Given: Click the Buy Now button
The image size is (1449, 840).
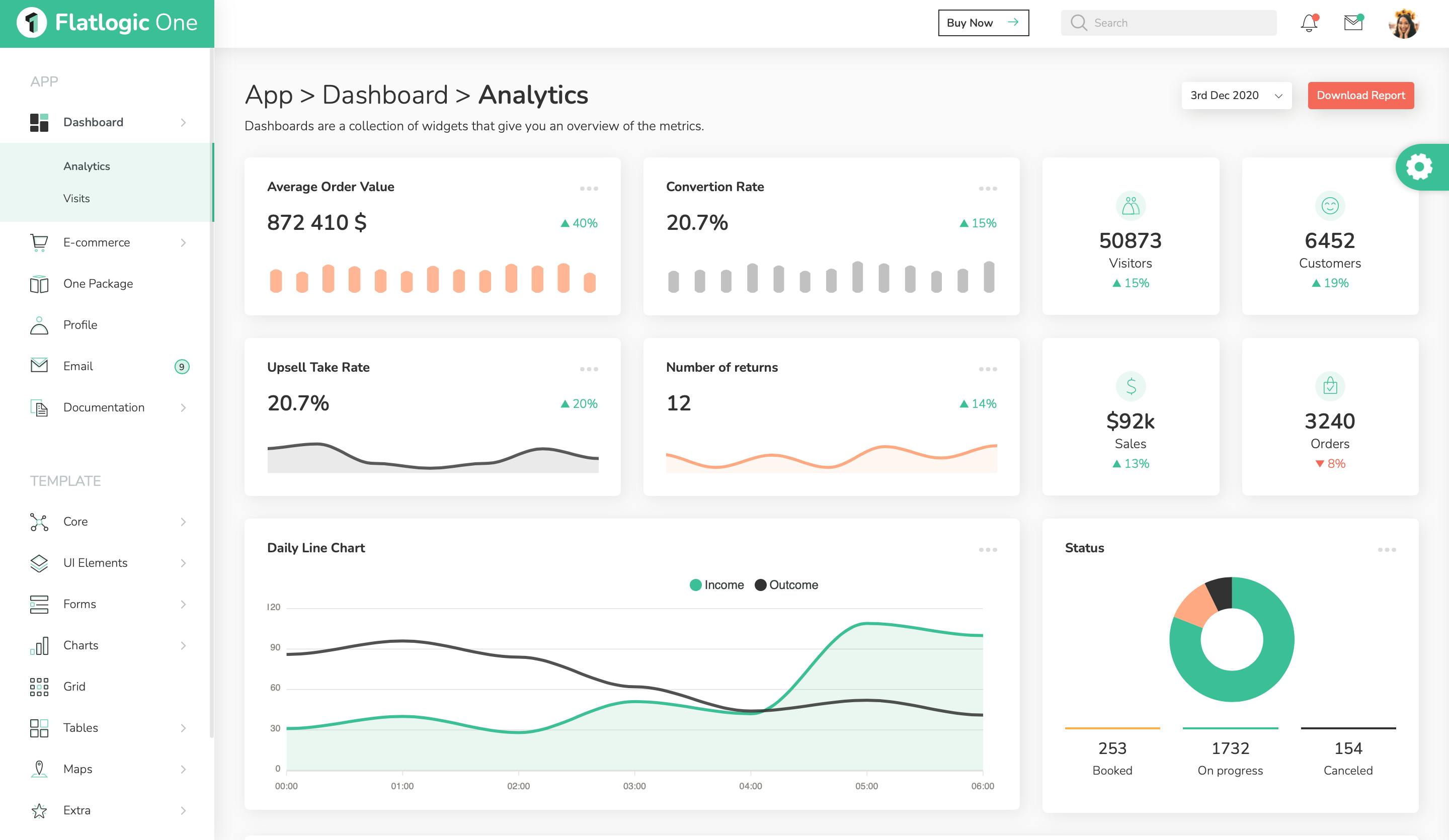Looking at the screenshot, I should click(x=983, y=23).
